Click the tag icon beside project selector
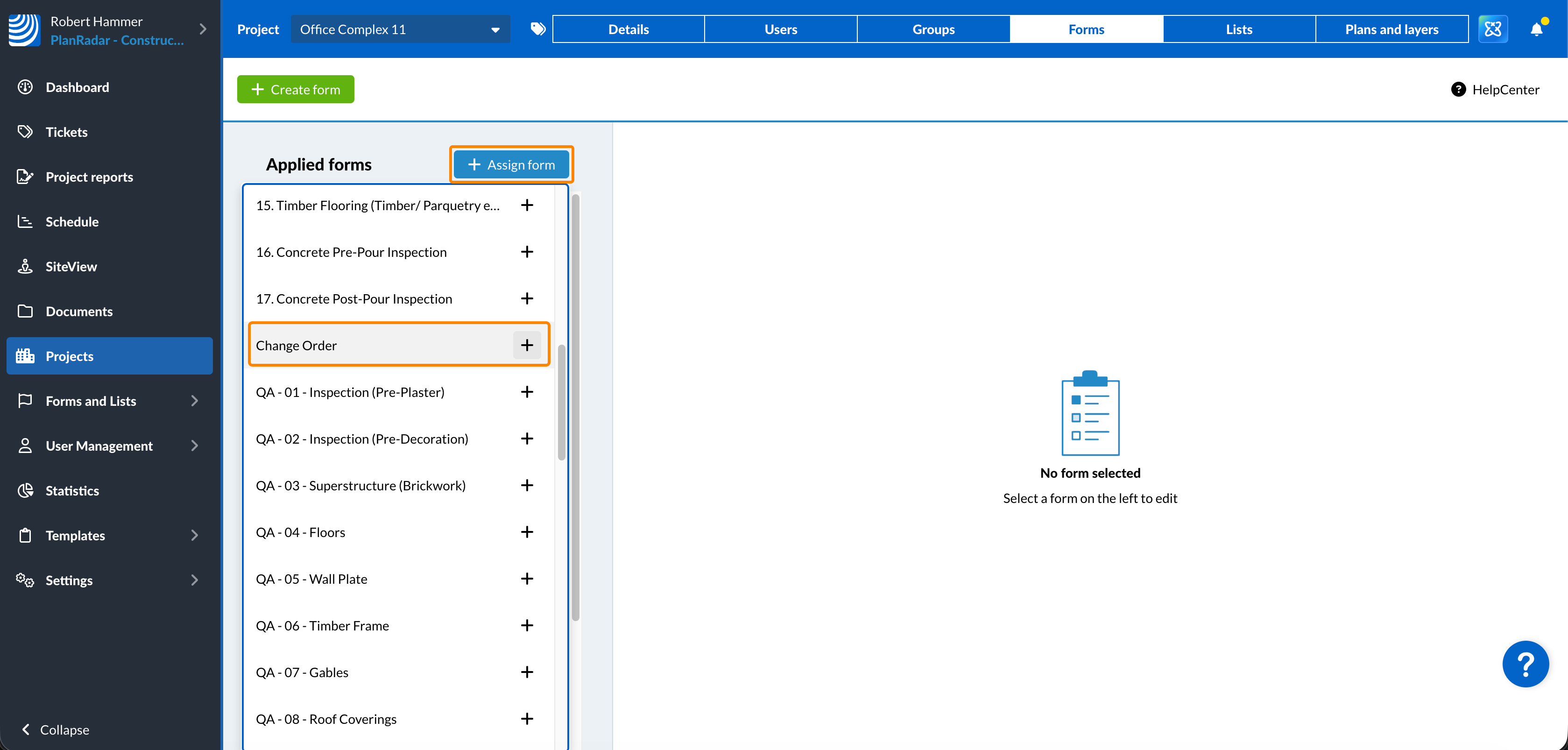This screenshot has width=1568, height=750. click(537, 29)
